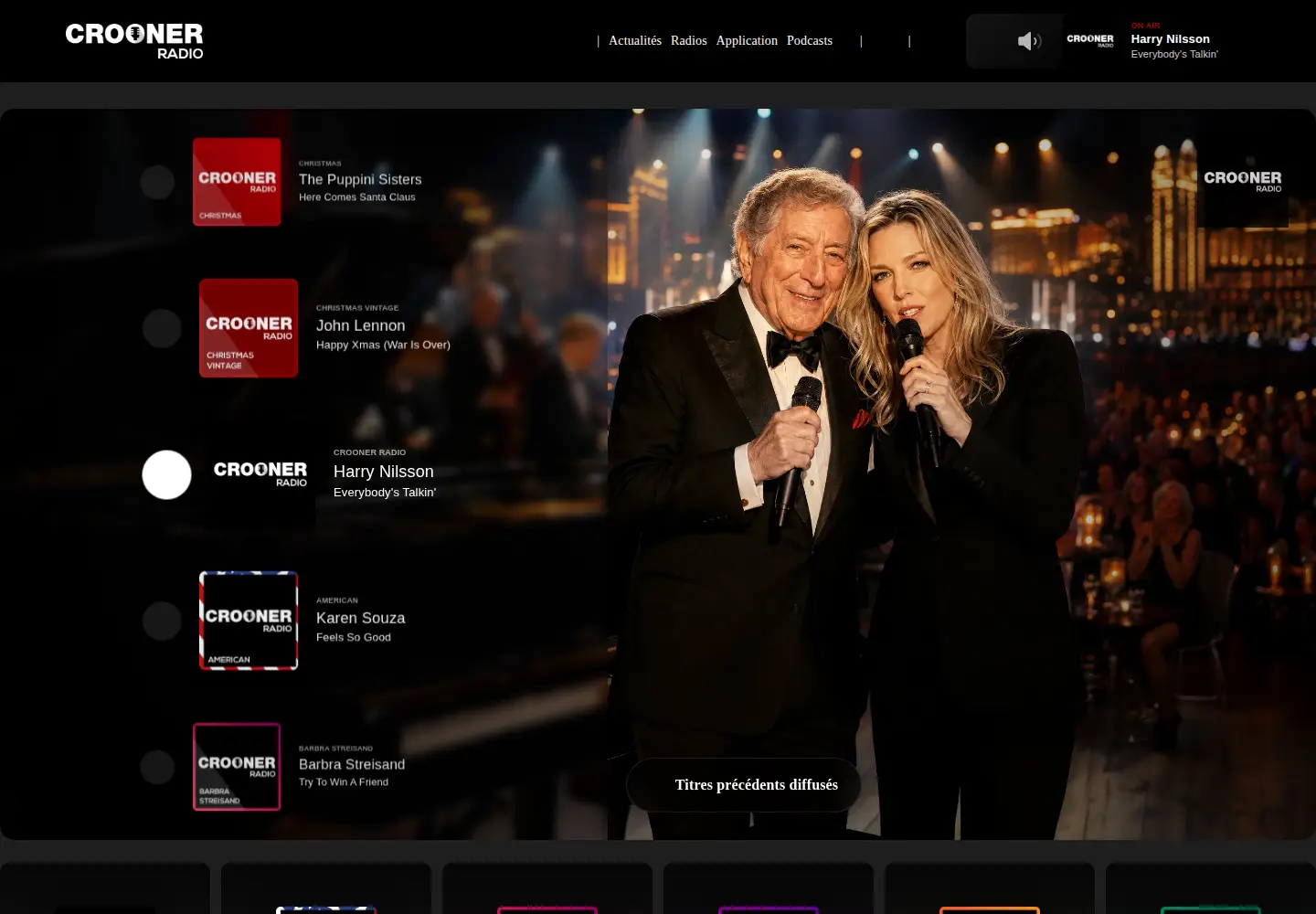Open the Actualités menu item
1316x914 pixels.
635,40
